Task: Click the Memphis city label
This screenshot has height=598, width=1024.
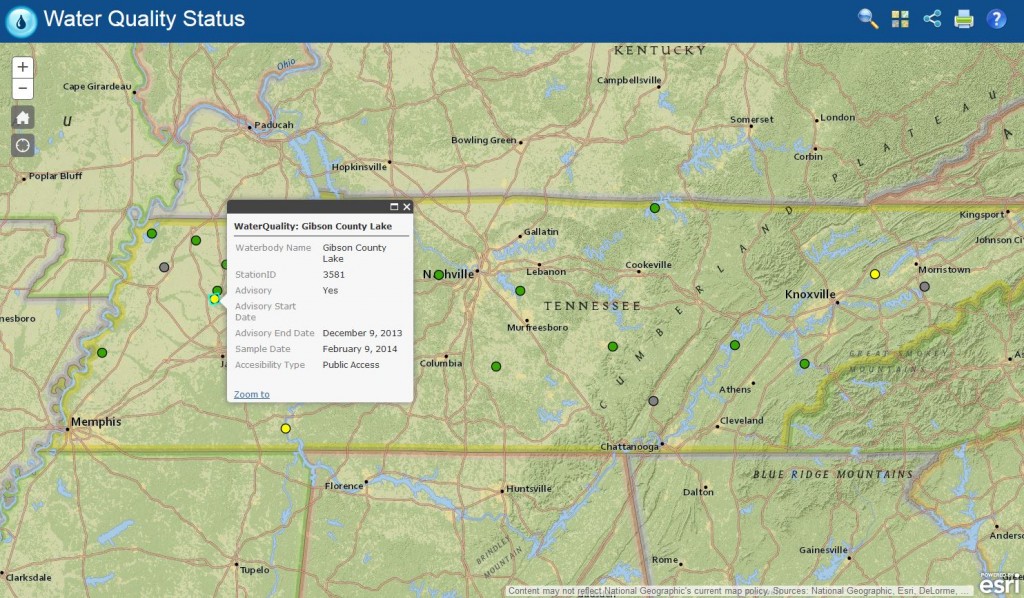Action: pos(96,422)
